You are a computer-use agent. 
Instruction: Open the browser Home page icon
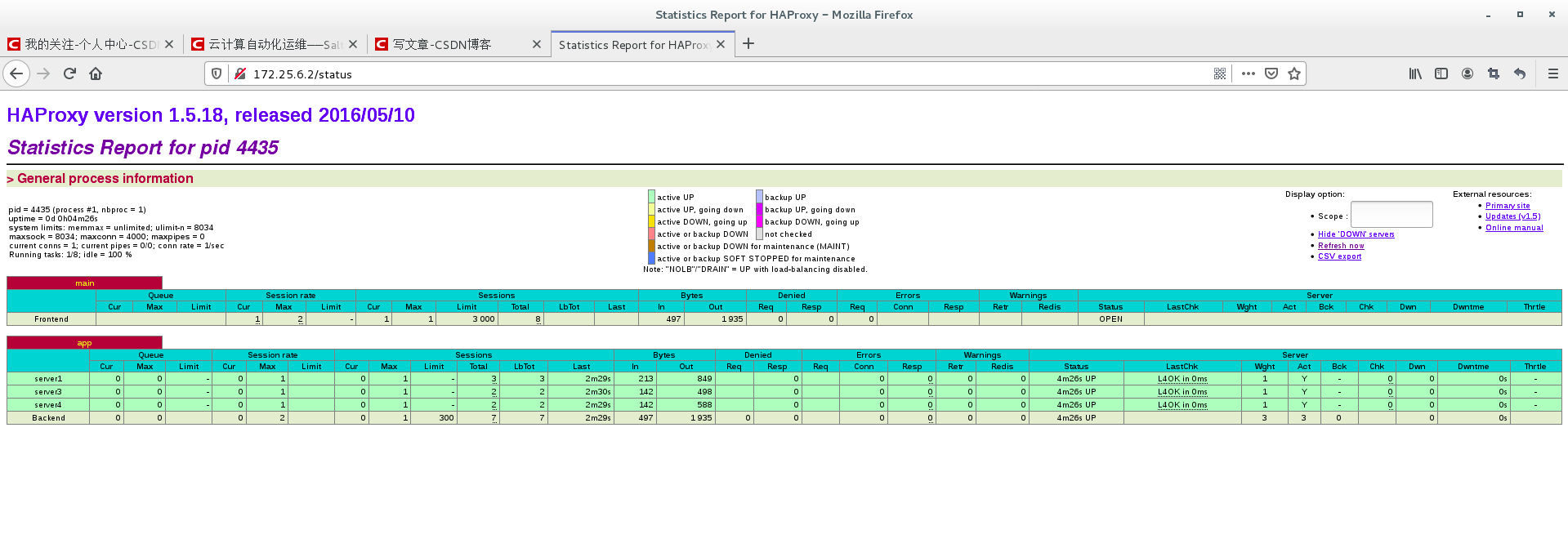pos(96,73)
